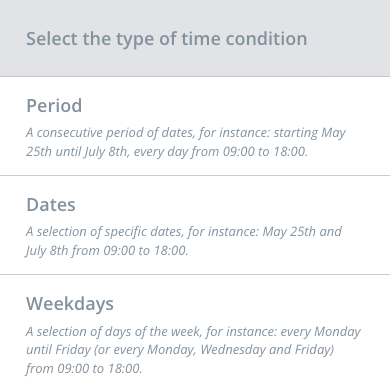390x390 pixels.
Task: Click 'from 09:00 to 18:00' under Weekdays
Action: 84,369
